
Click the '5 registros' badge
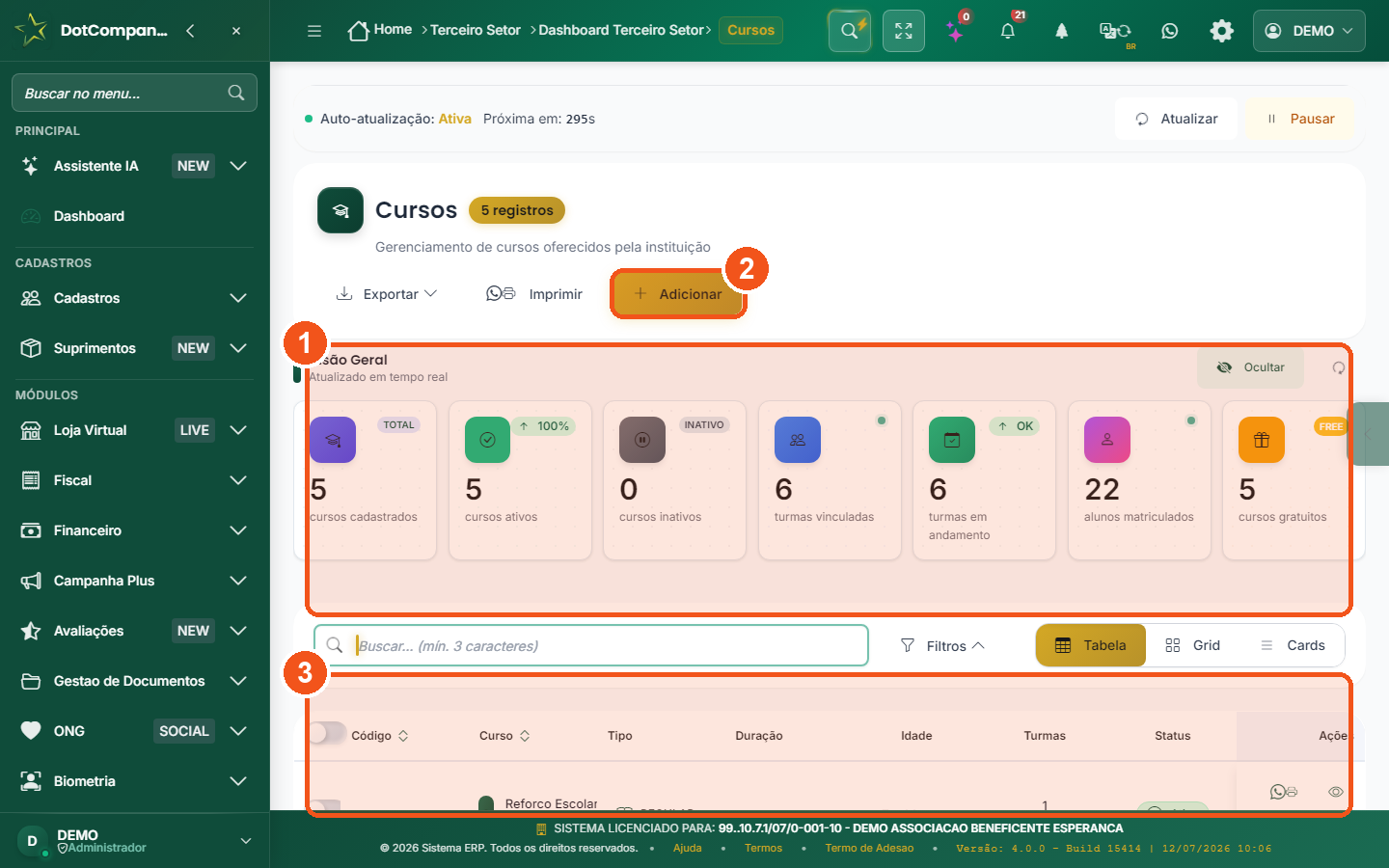point(517,210)
